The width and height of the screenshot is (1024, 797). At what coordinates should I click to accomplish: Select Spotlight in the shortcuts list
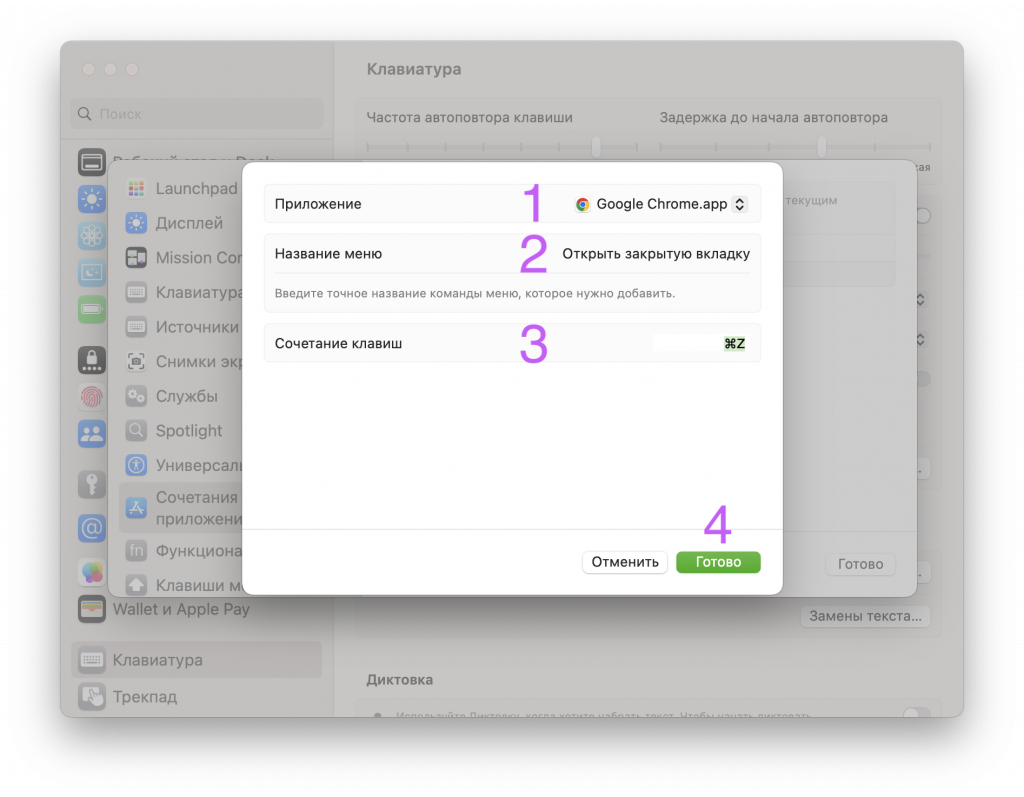183,431
